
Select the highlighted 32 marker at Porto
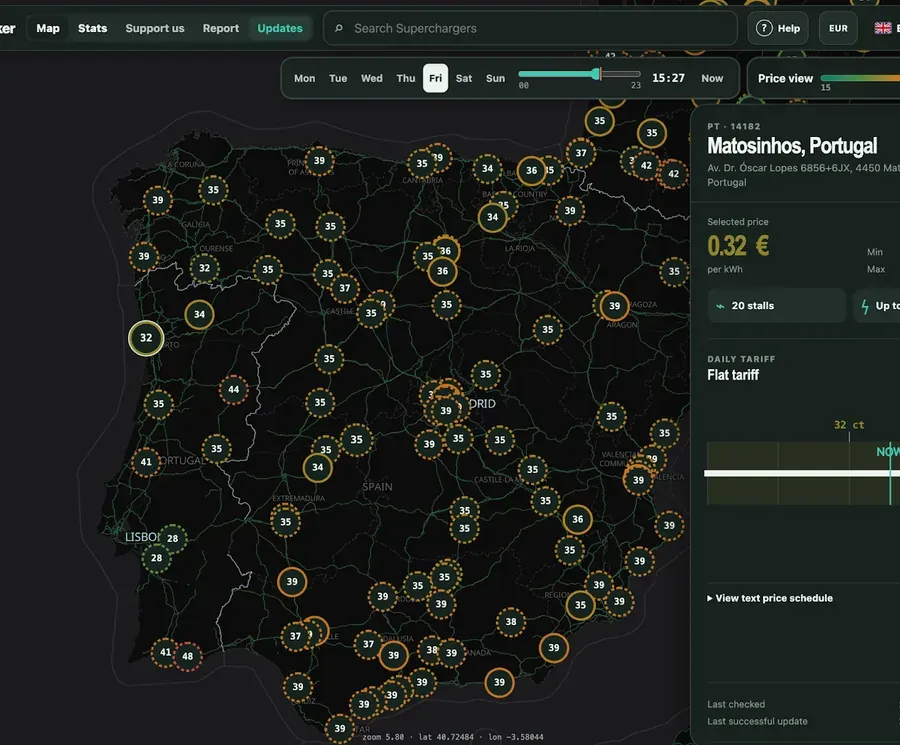pyautogui.click(x=146, y=338)
